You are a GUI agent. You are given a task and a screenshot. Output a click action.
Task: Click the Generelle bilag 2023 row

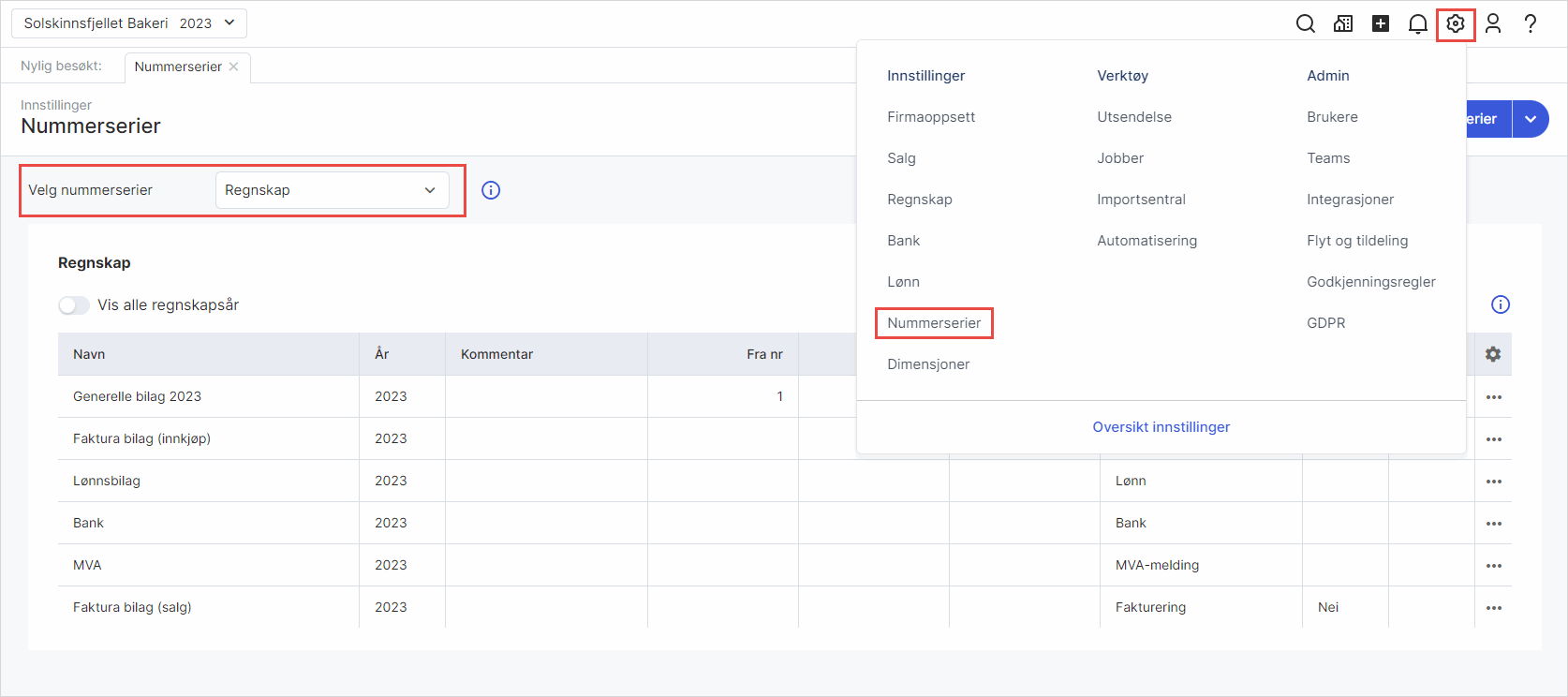point(138,396)
